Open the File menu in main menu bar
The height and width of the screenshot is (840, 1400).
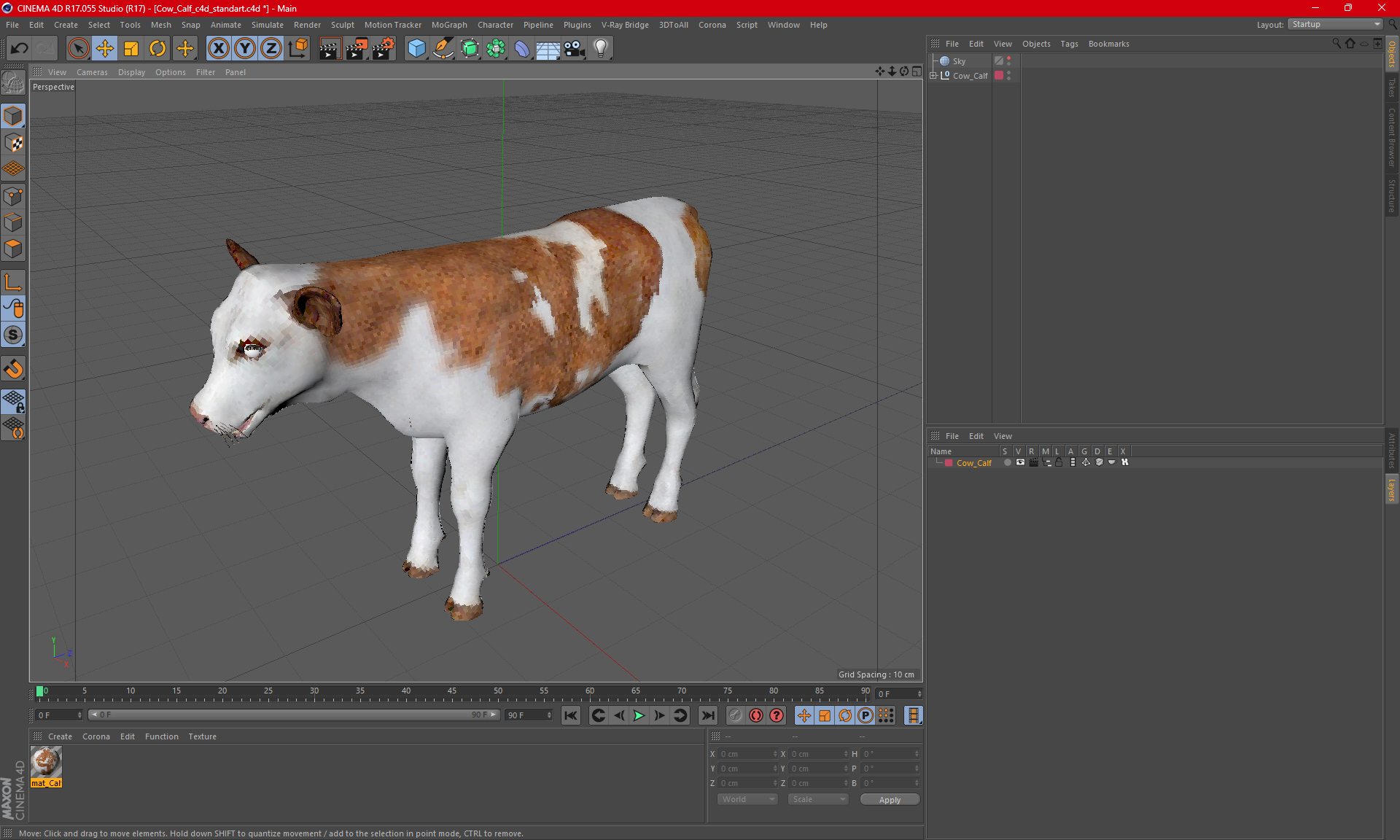pos(12,25)
